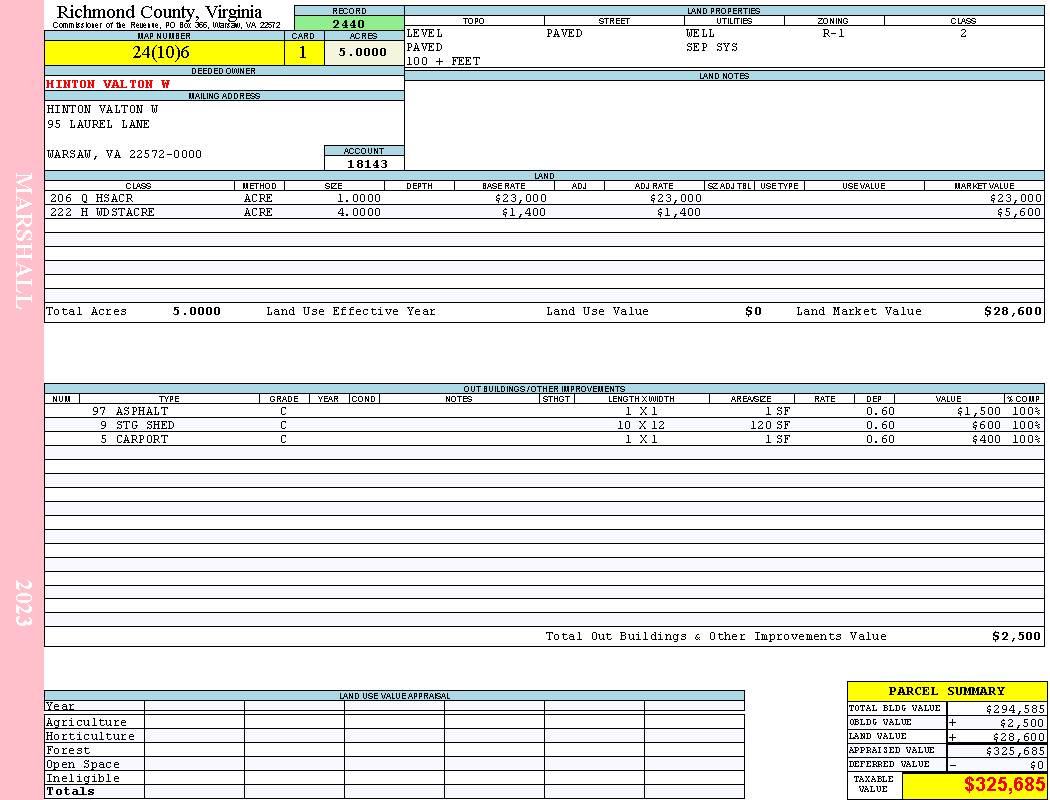Click Total Acres value 5.0000
The width and height of the screenshot is (1050, 800).
coord(197,311)
